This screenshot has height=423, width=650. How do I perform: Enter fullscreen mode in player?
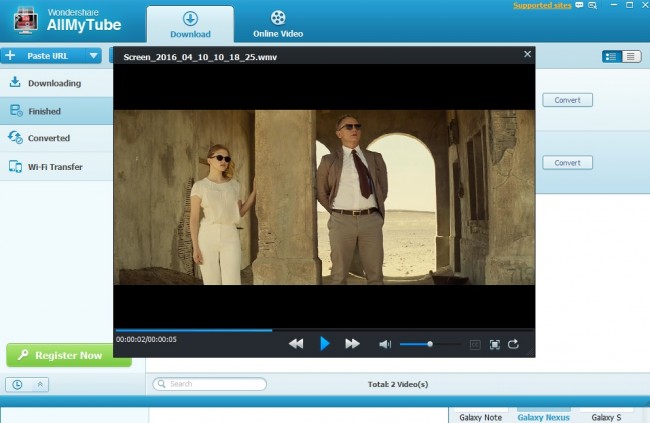495,345
